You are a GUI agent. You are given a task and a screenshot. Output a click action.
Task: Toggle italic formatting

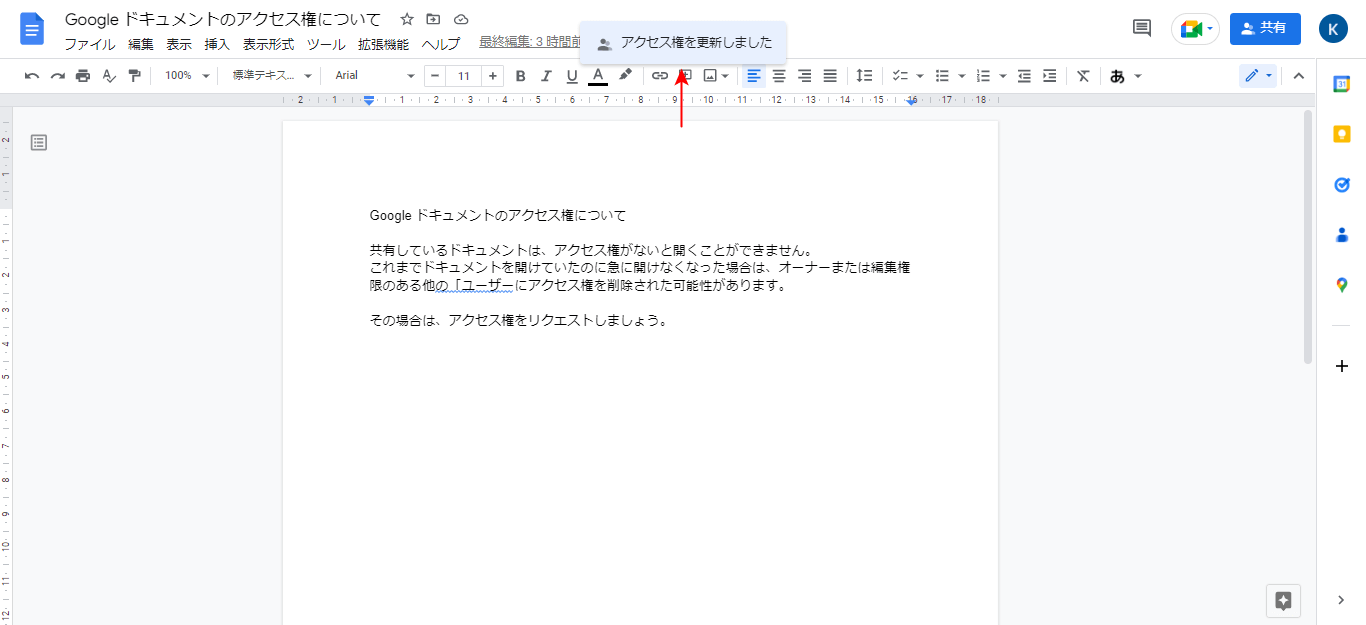pos(546,75)
